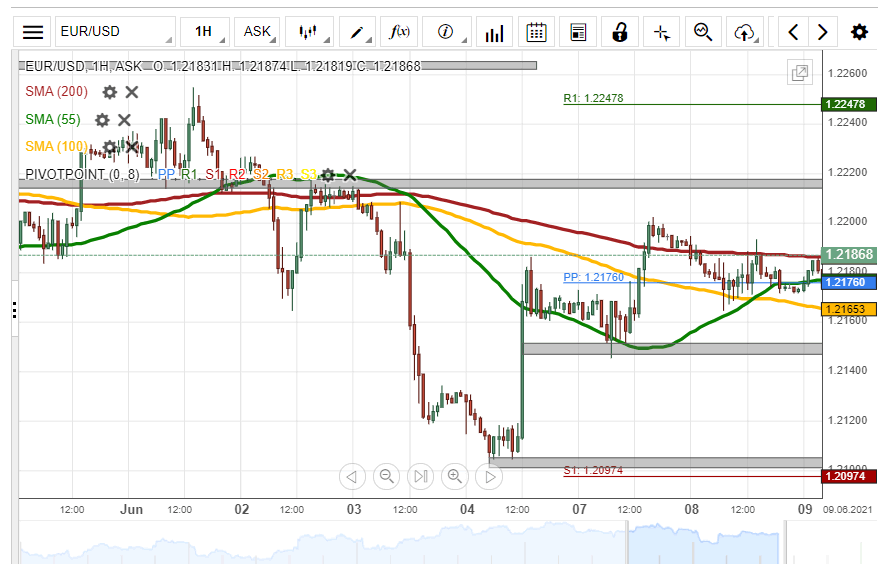This screenshot has width=886, height=575.
Task: Open the chart info options
Action: click(x=446, y=32)
